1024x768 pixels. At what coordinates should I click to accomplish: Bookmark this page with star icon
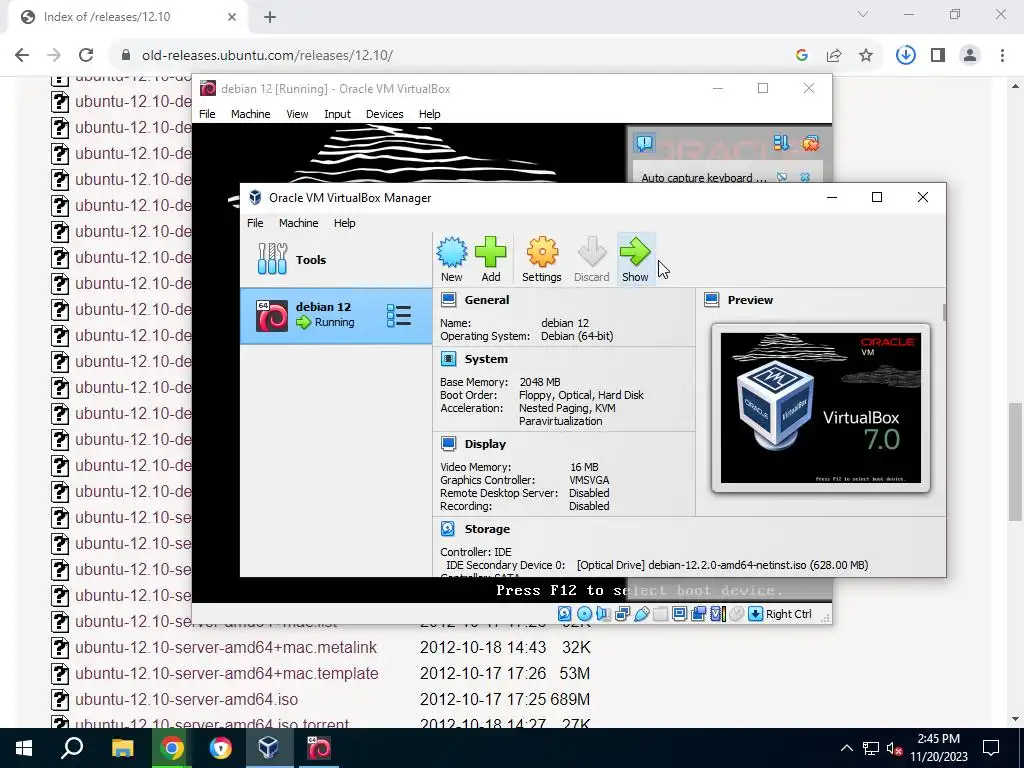click(x=866, y=56)
